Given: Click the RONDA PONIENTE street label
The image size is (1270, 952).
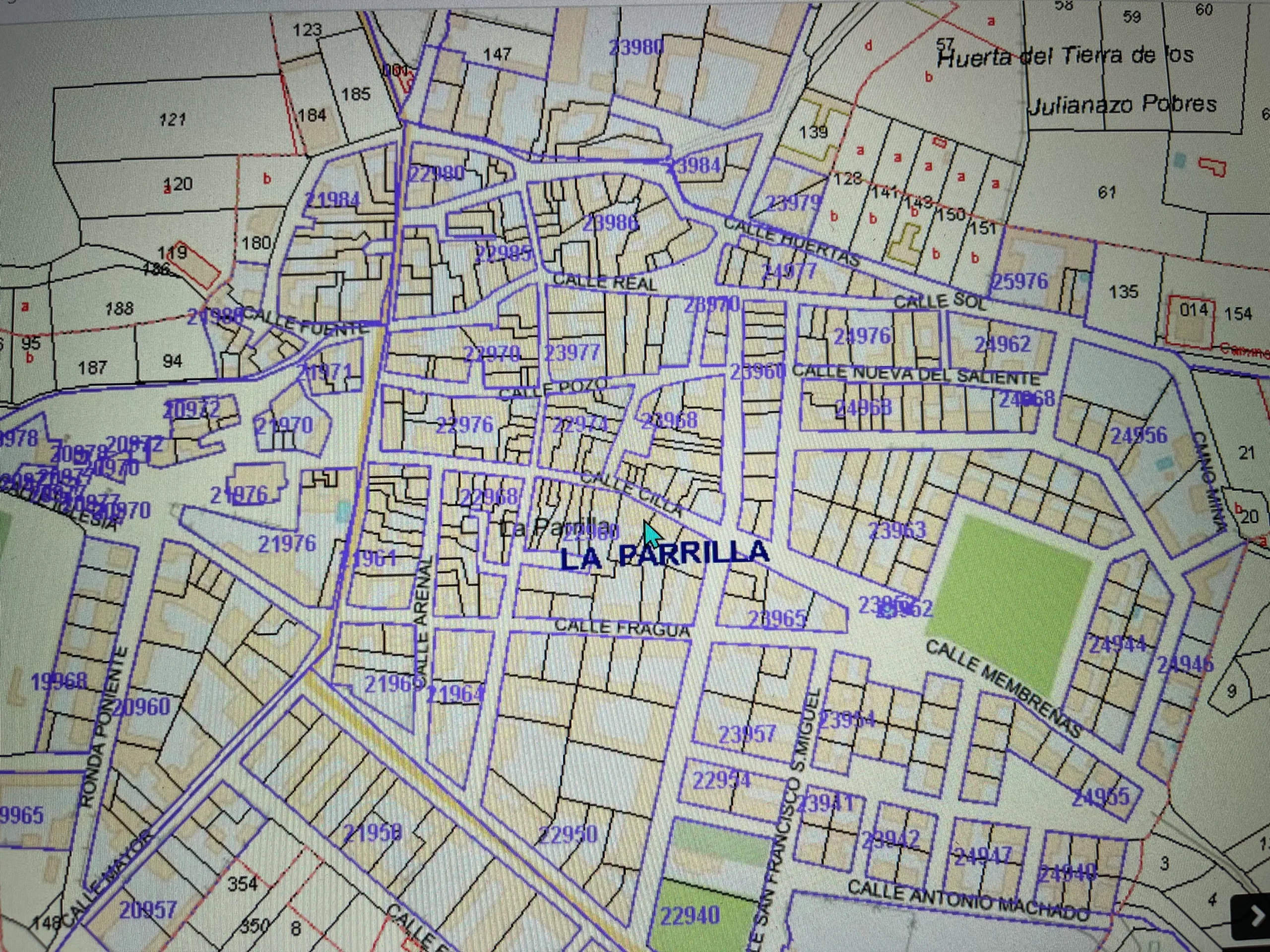Looking at the screenshot, I should point(105,726).
